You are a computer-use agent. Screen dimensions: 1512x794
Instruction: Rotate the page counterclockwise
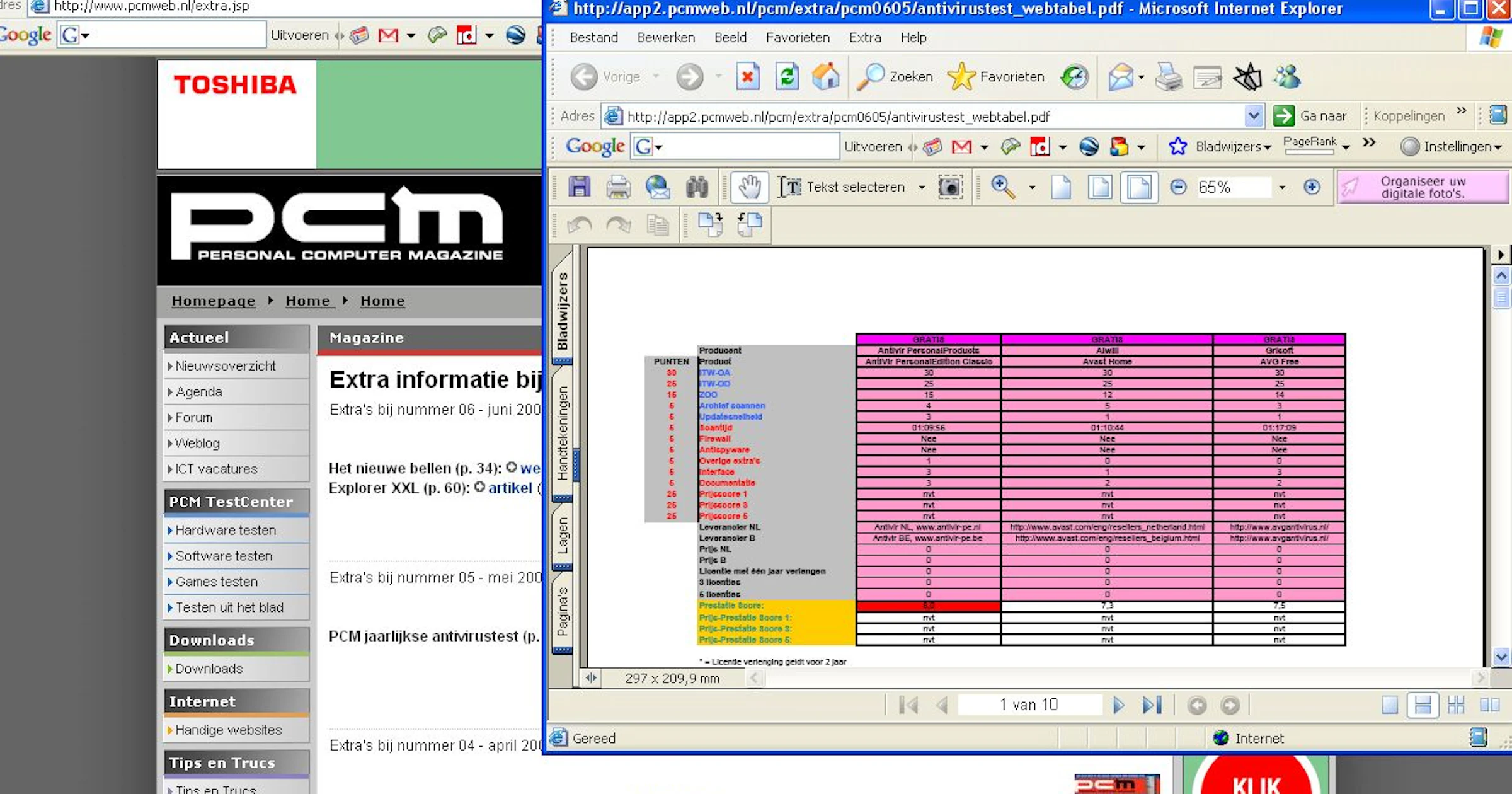pos(750,224)
